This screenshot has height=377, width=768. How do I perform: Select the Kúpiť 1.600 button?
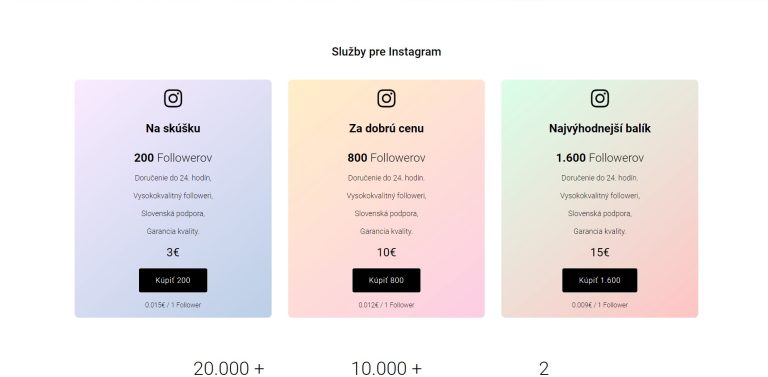coord(600,280)
